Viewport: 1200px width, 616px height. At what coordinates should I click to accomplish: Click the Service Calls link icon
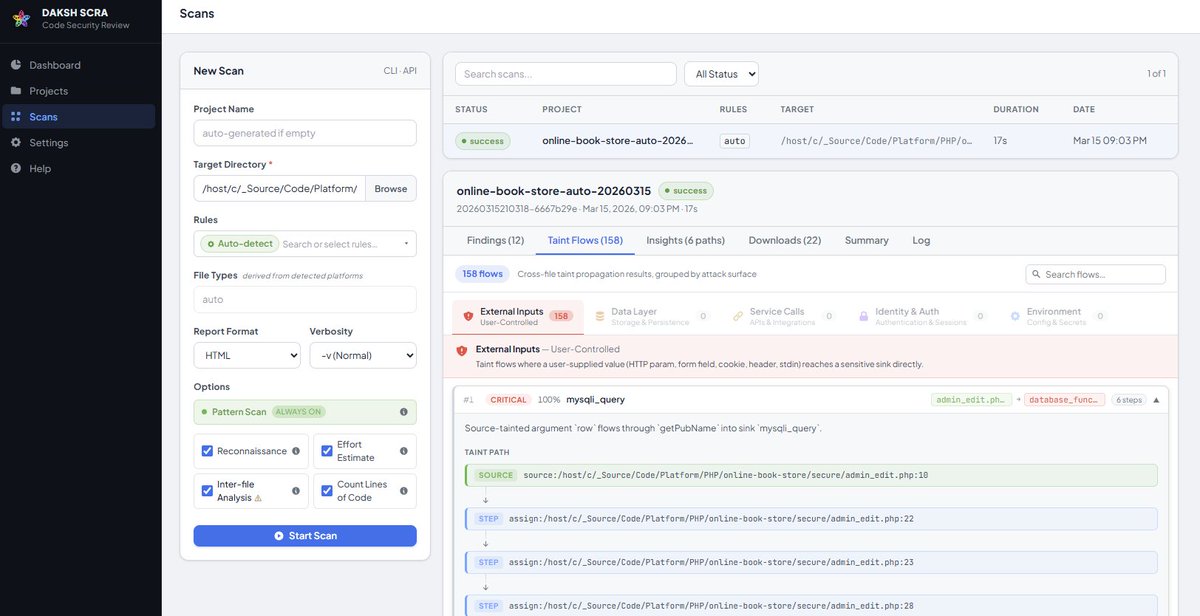[738, 316]
